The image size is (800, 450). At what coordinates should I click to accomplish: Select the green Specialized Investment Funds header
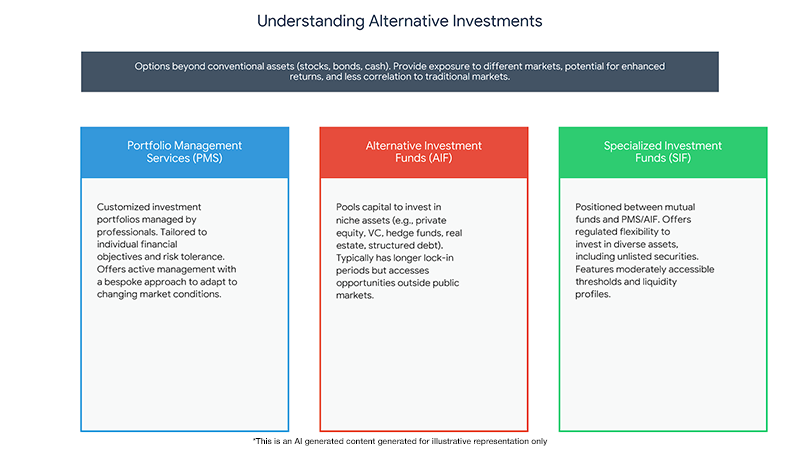662,152
